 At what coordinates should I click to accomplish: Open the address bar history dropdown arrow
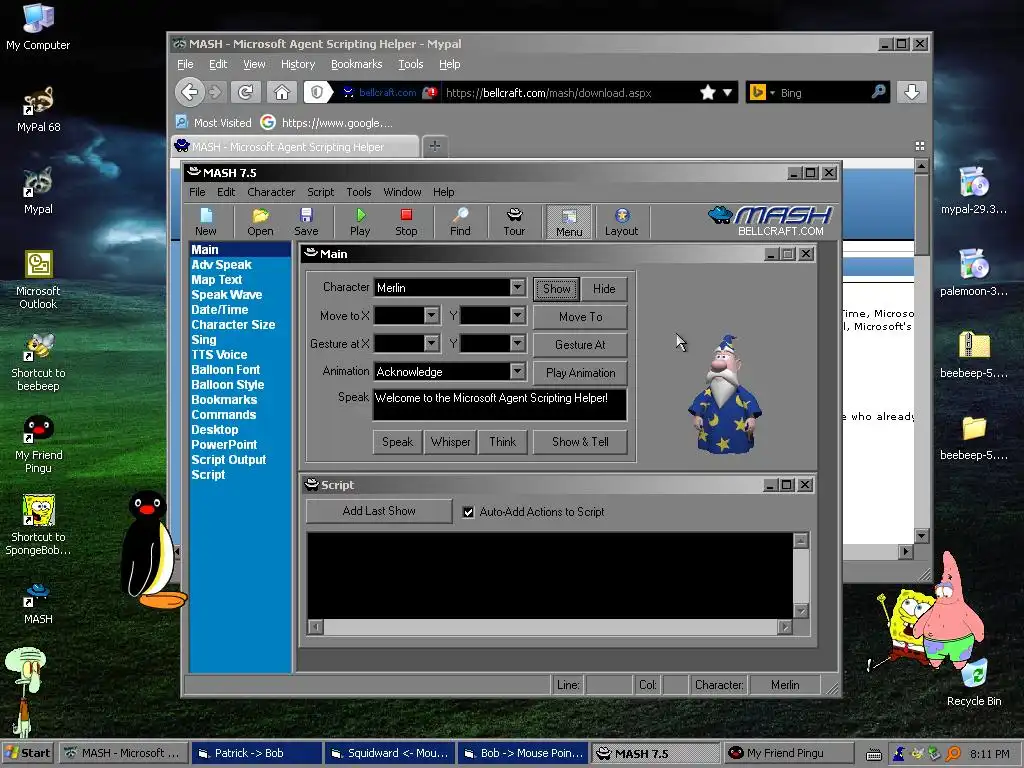click(x=727, y=93)
